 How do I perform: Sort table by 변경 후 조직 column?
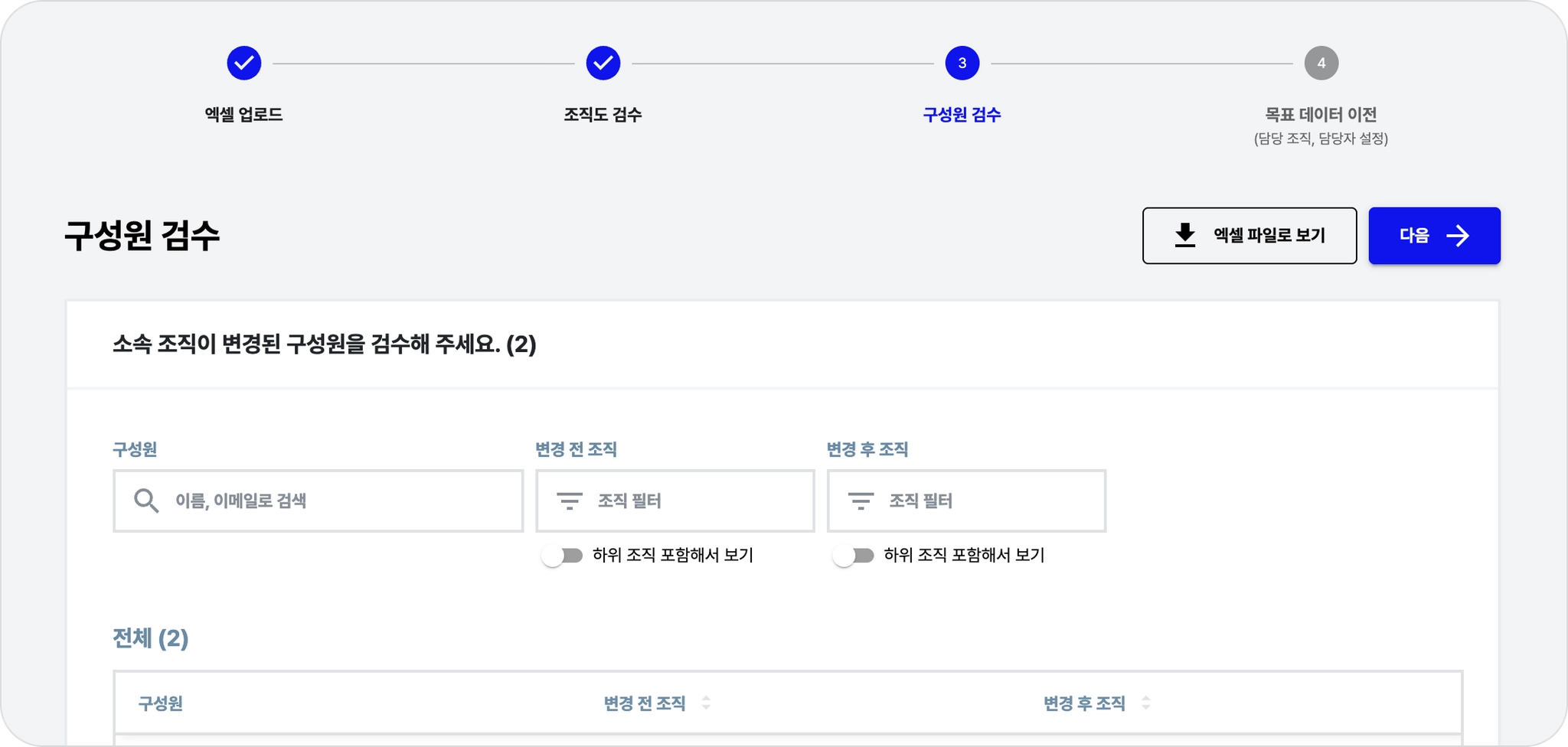(1145, 703)
